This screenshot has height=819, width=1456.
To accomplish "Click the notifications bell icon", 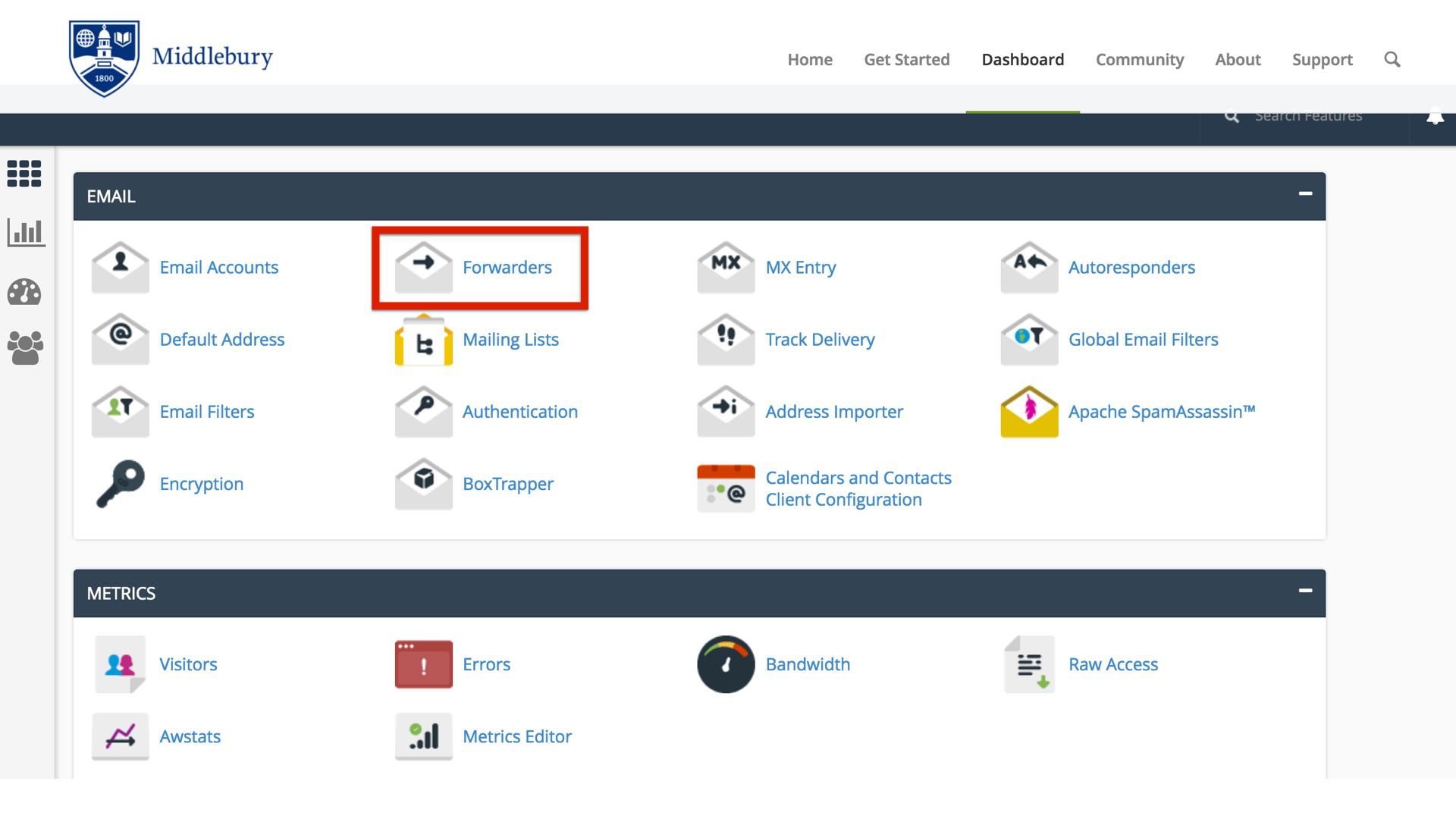I will [1435, 118].
